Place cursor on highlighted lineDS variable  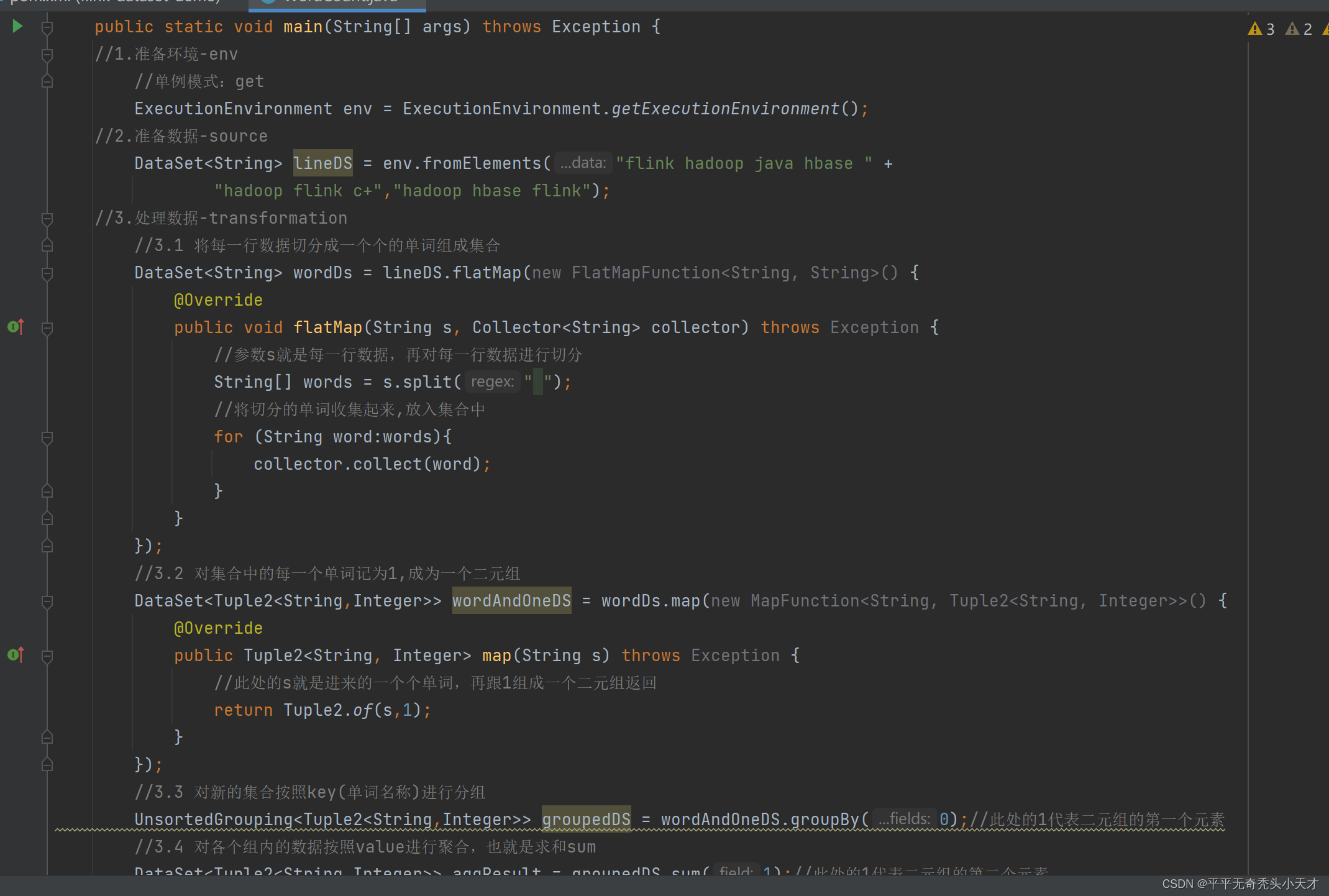[322, 163]
